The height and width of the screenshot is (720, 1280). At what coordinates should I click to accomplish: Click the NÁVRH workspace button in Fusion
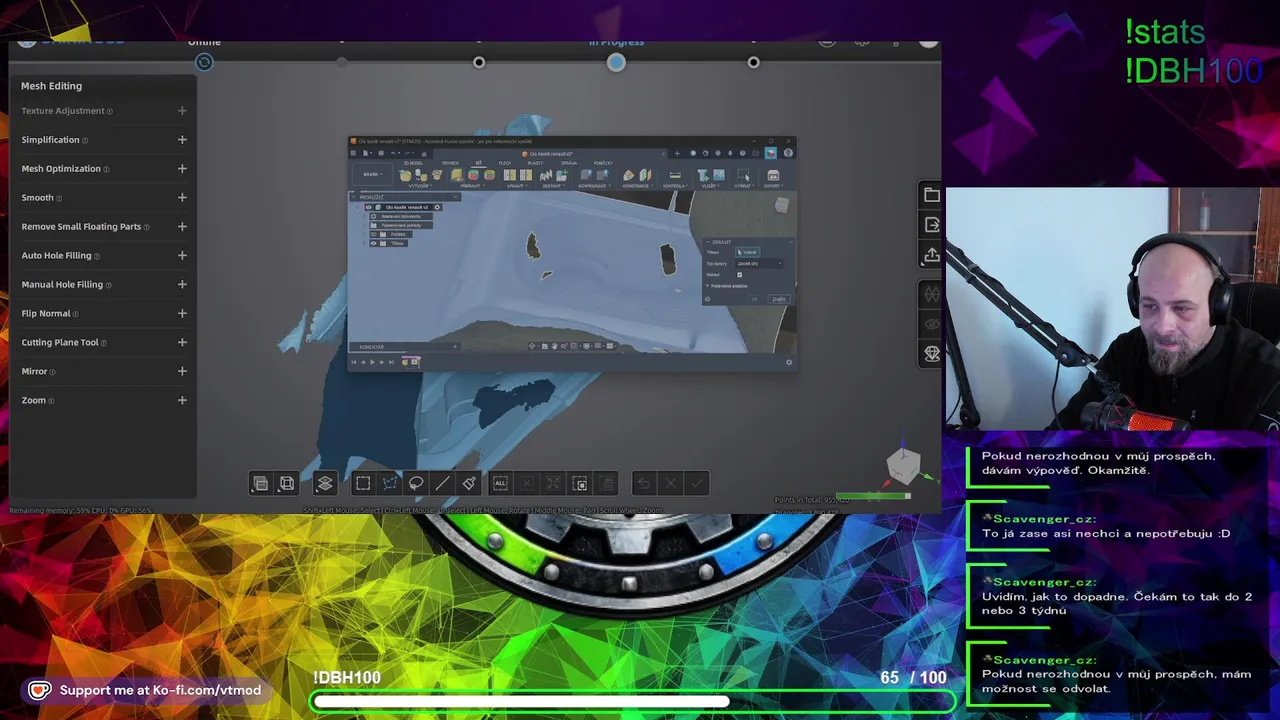click(373, 174)
